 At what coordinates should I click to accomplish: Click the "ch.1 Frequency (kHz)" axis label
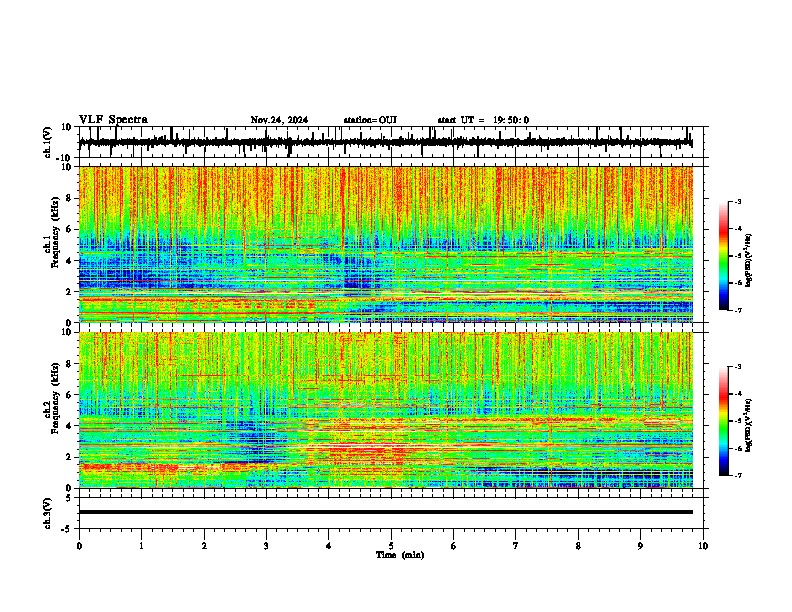51,232
